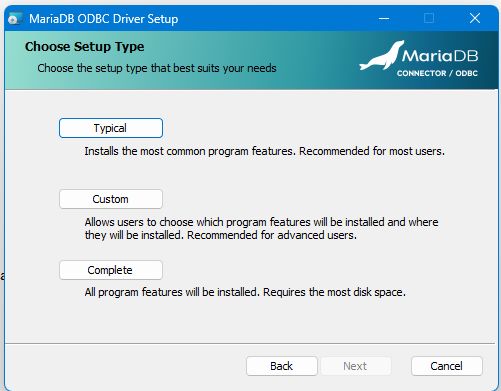This screenshot has width=501, height=391.
Task: Go Back to the previous step
Action: point(282,366)
